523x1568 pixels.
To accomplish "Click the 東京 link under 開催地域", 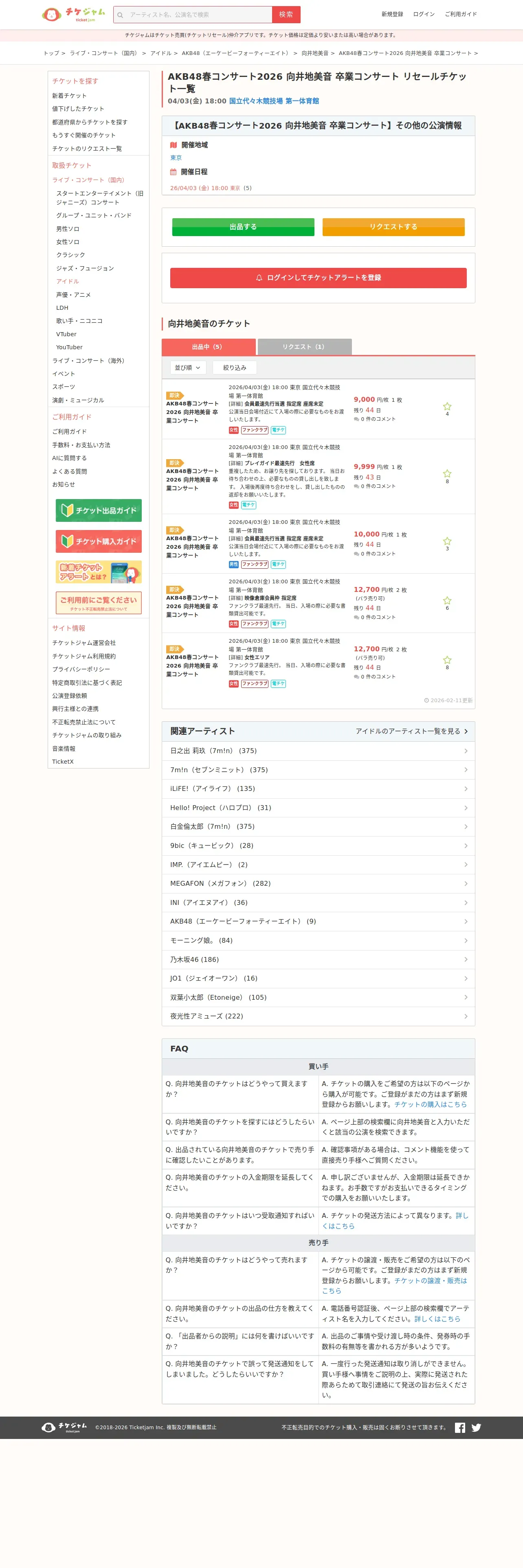I will click(x=176, y=158).
